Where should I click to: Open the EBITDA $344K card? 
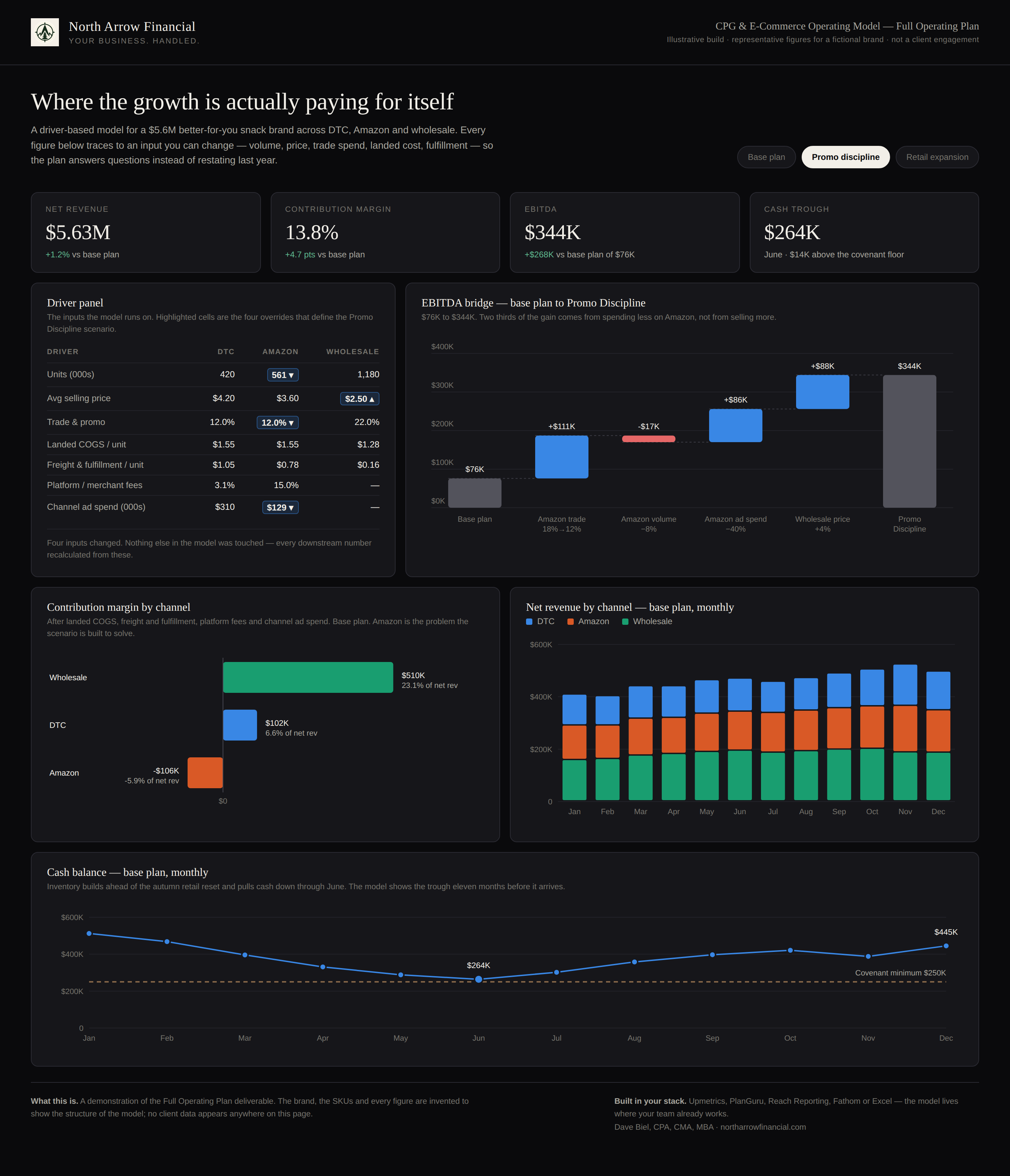click(625, 233)
